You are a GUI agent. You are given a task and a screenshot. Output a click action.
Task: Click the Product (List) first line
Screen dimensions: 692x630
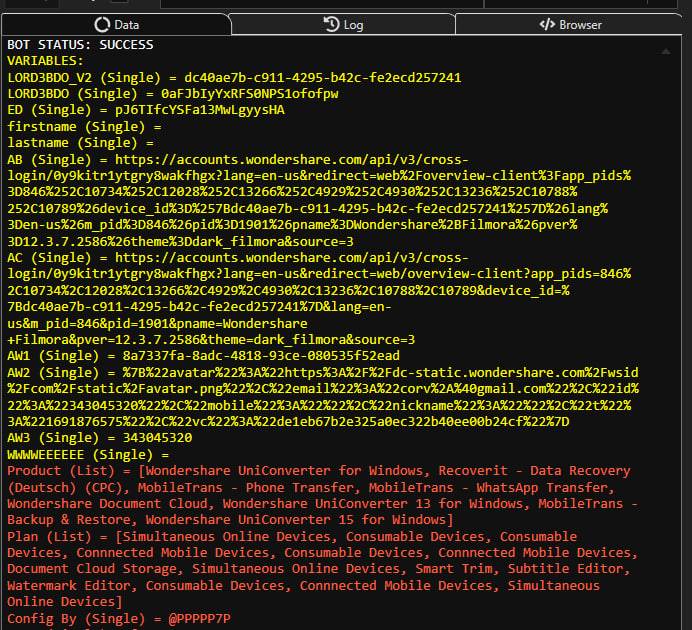(x=319, y=471)
